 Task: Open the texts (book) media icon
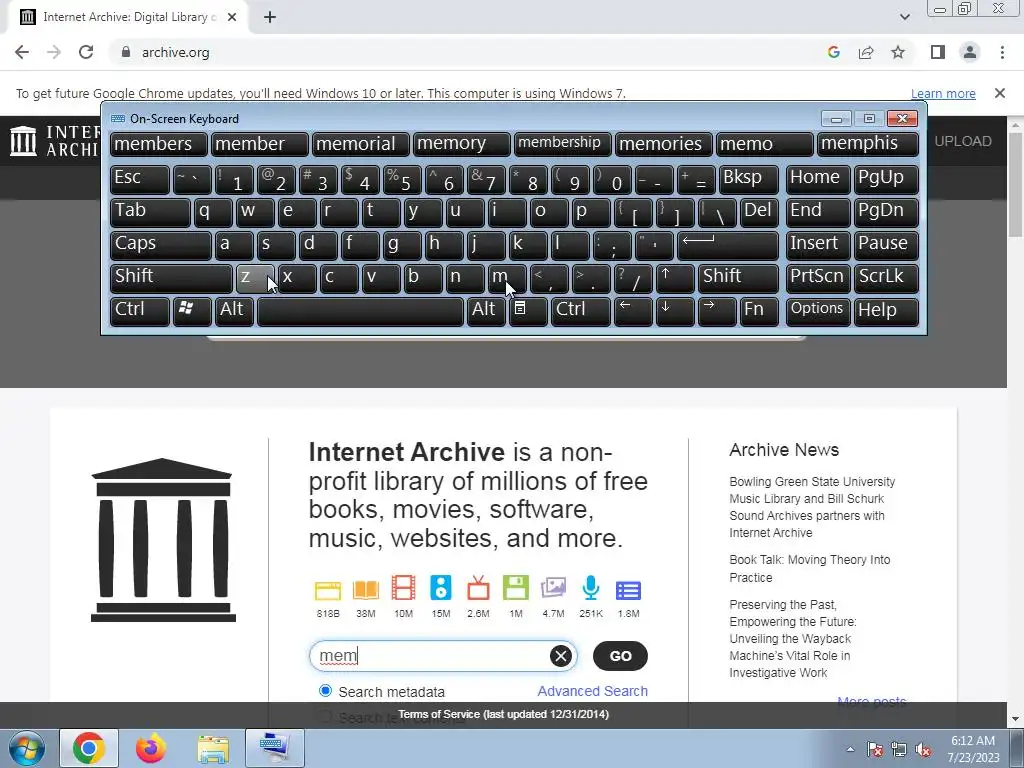[366, 590]
